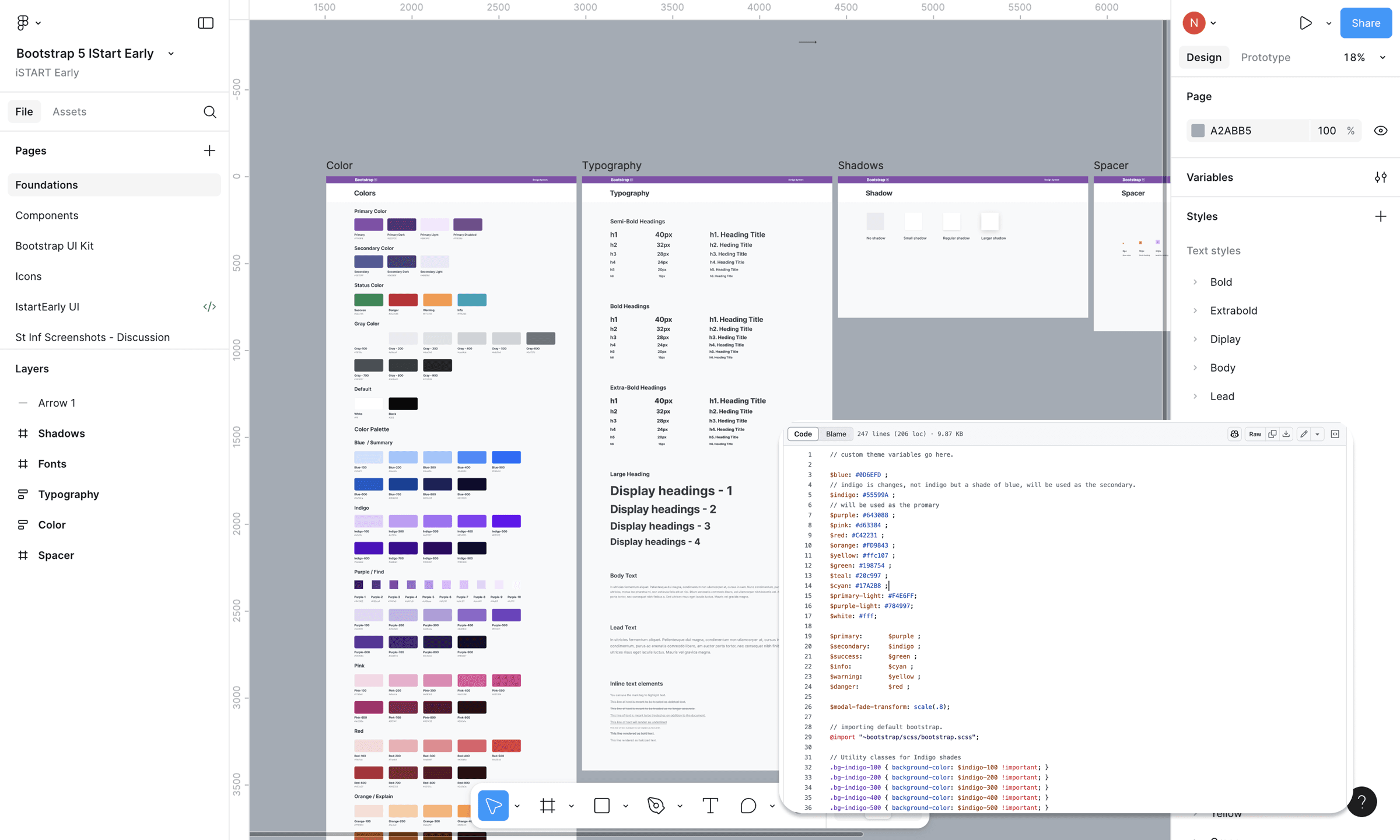
Task: Copy raw file in the code viewer
Action: pos(1272,434)
